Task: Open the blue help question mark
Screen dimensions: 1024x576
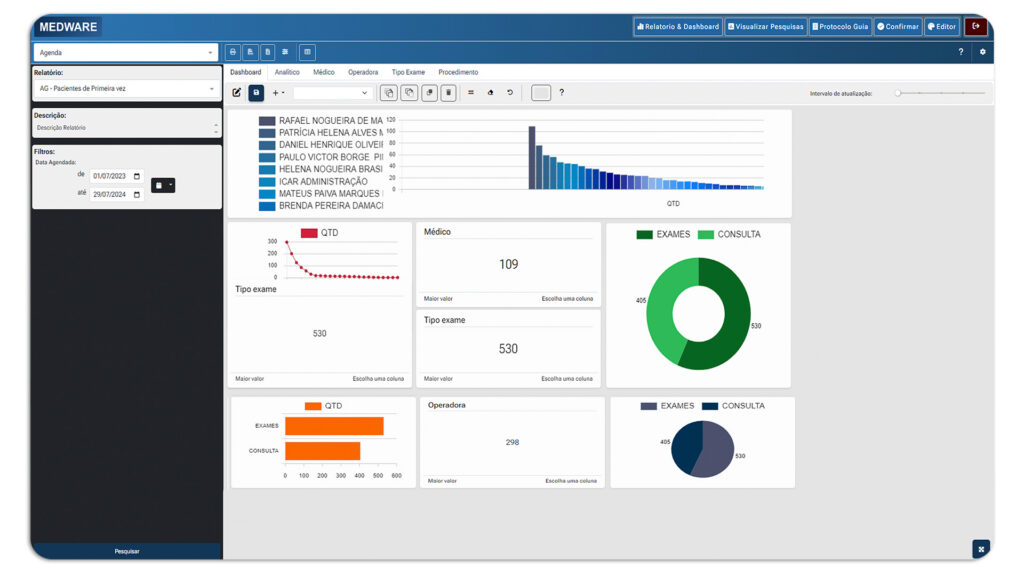Action: coord(961,52)
